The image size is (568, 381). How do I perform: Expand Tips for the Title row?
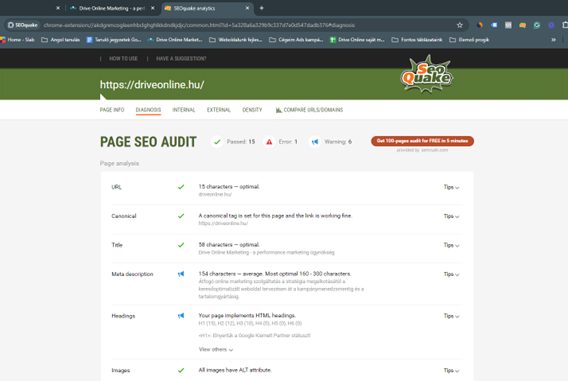coord(451,245)
